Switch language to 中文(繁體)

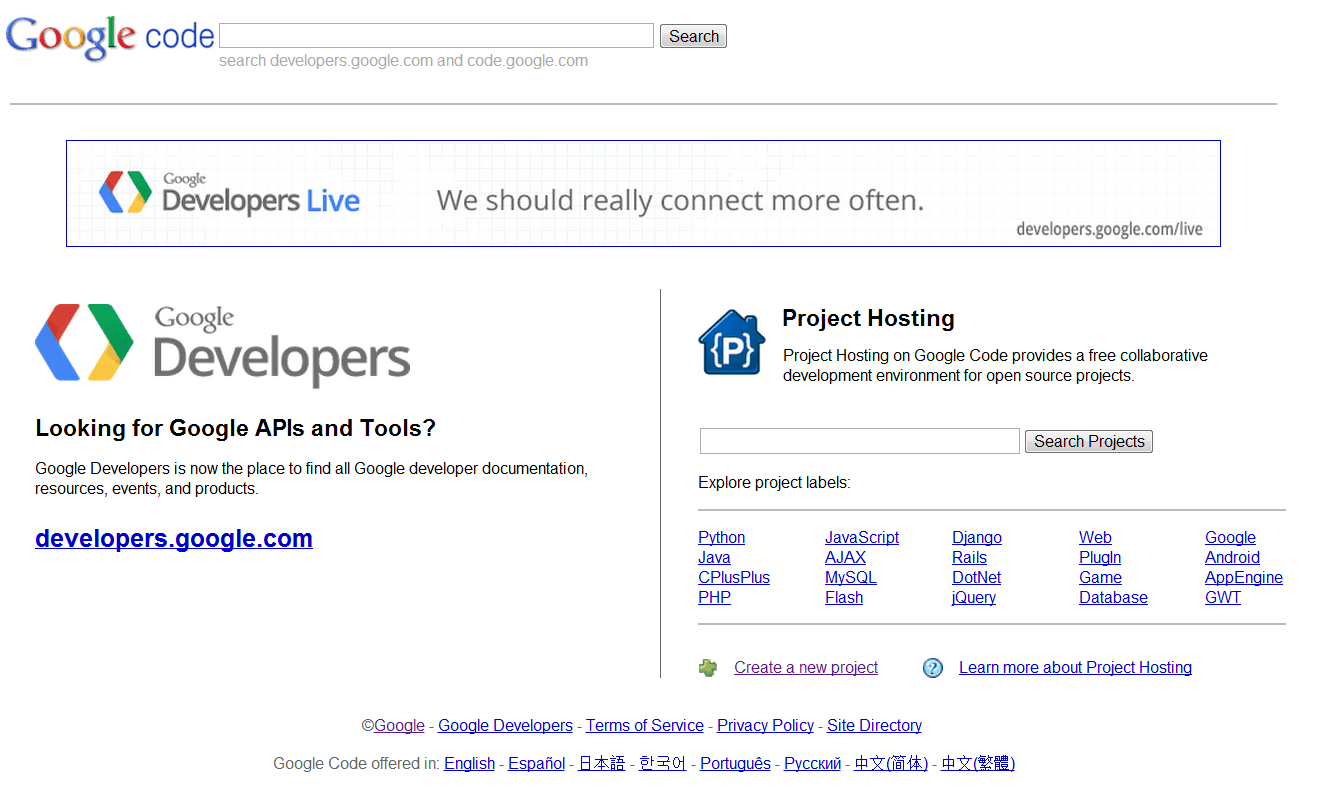point(978,764)
